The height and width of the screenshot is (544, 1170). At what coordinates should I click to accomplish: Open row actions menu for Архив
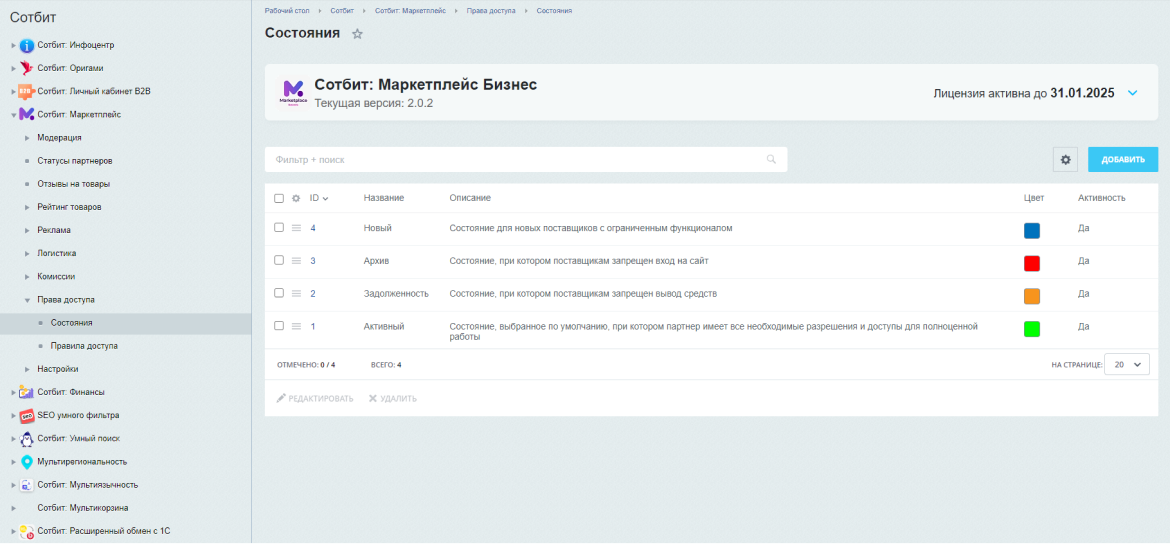pos(296,260)
